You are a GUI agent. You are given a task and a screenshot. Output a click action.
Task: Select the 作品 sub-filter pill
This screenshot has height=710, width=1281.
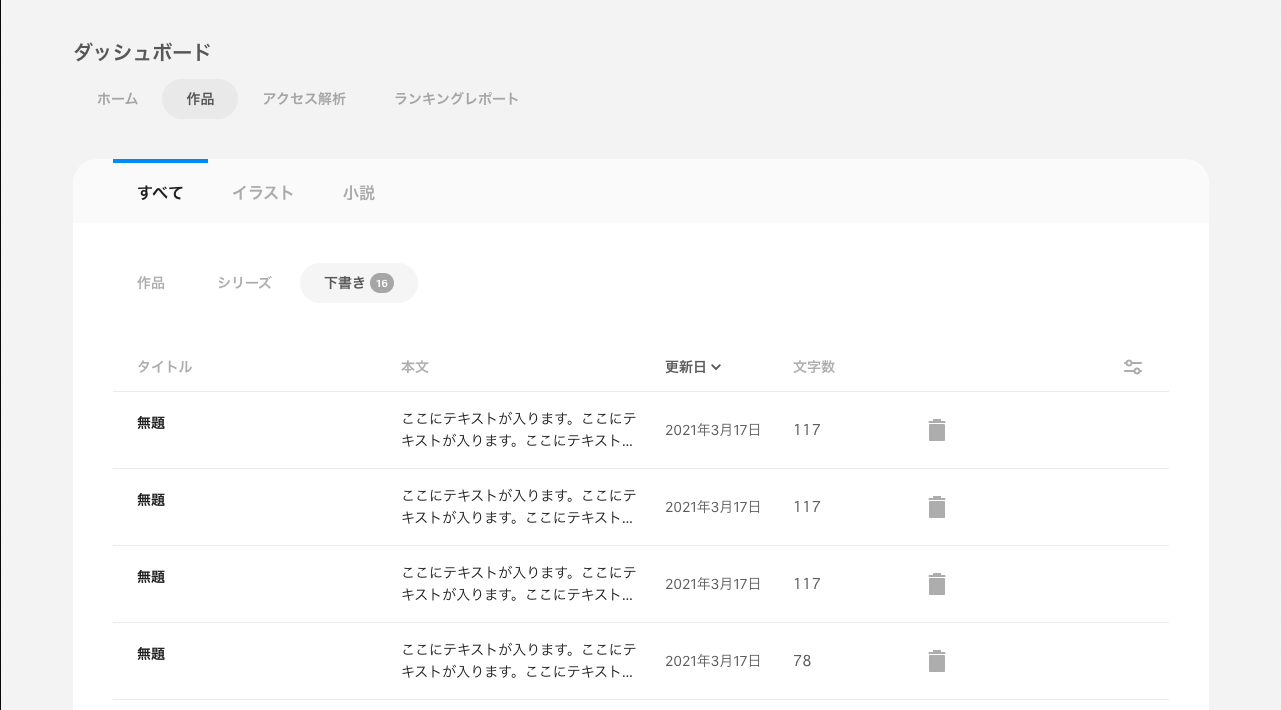click(151, 283)
